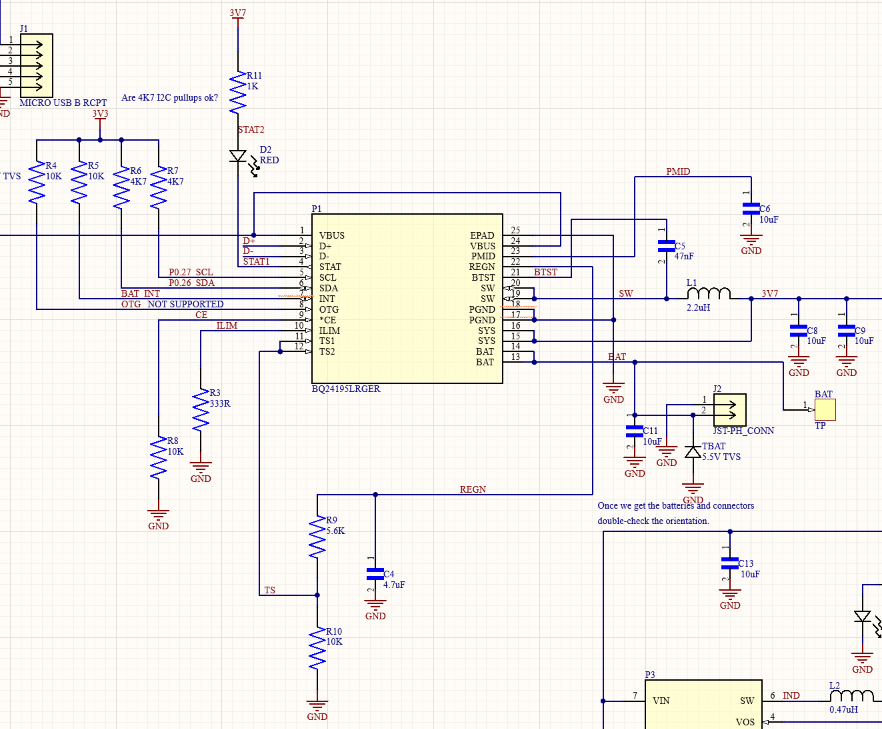Pick resistor R8 10K symbol
Screen dimensions: 882x729
[x=159, y=457]
